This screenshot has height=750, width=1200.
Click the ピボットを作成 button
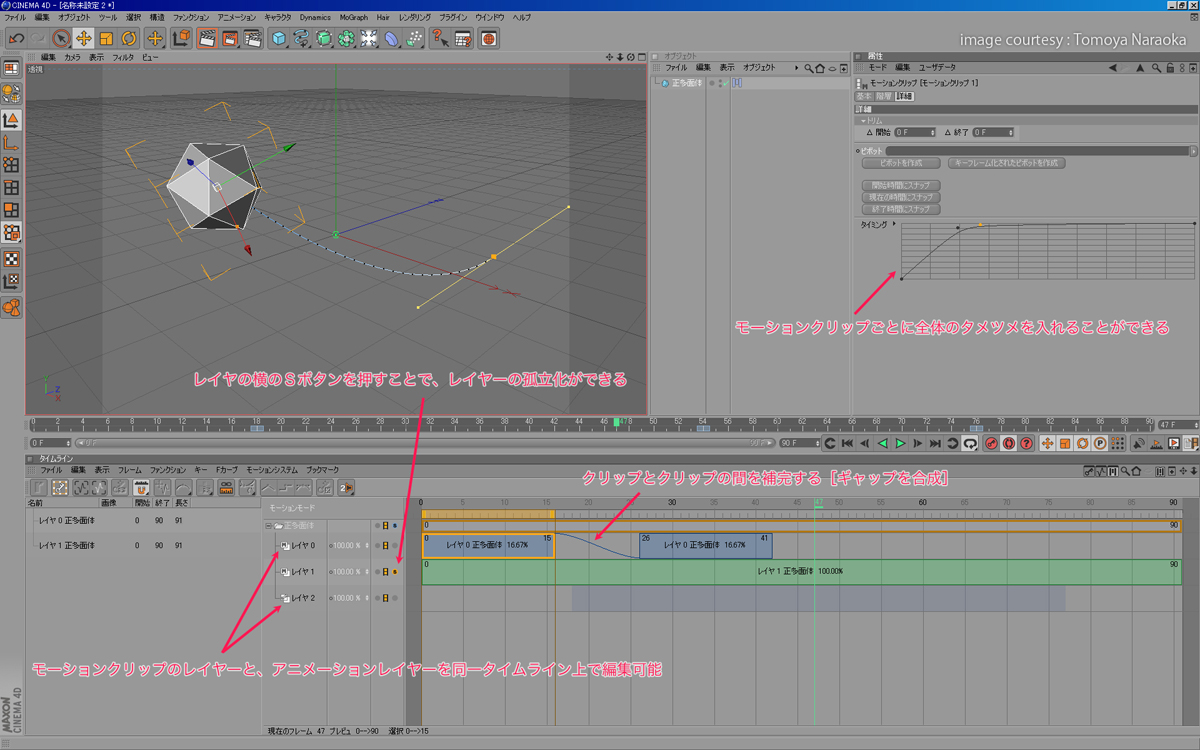point(901,162)
